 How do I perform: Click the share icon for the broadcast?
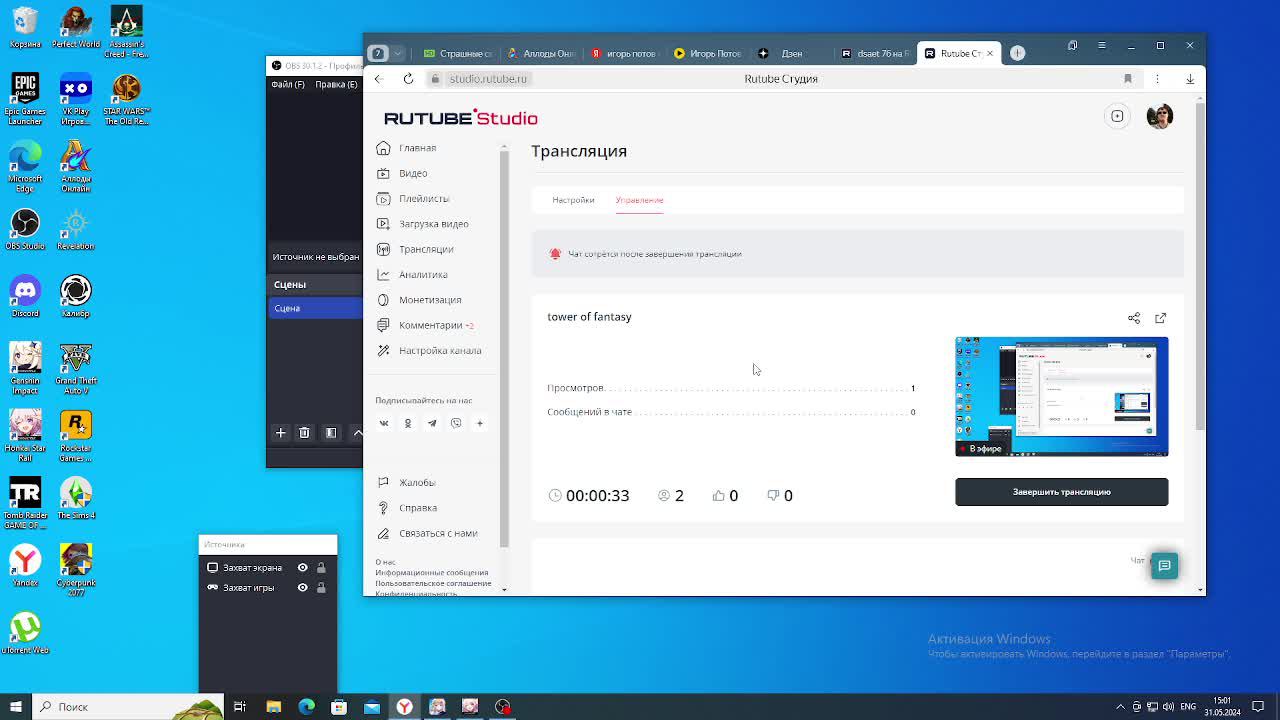1134,318
